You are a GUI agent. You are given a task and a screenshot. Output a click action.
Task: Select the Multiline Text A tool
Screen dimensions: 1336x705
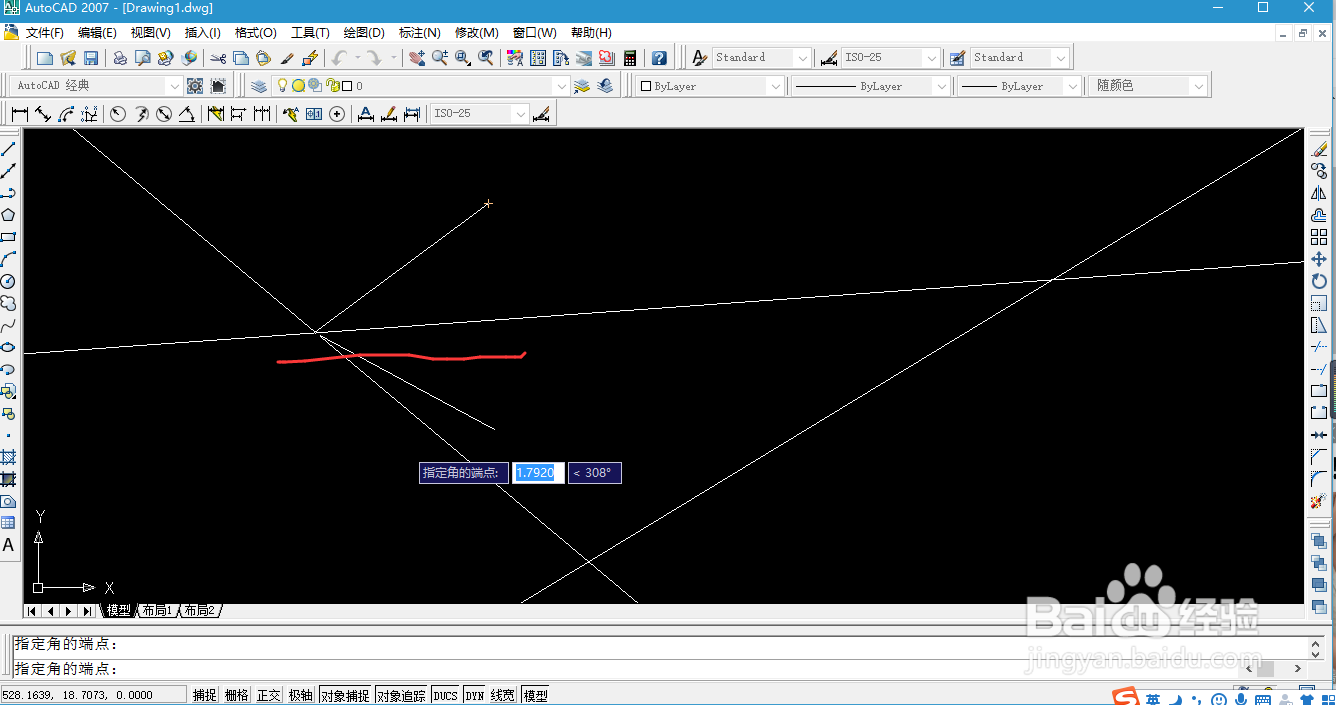8,545
